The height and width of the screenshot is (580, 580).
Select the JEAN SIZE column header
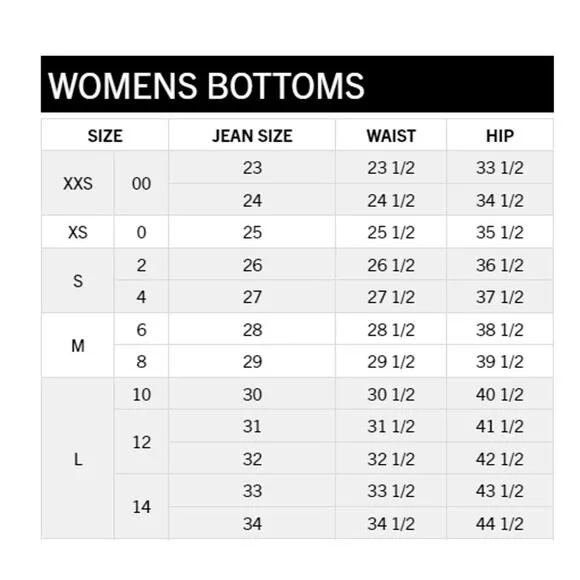252,135
